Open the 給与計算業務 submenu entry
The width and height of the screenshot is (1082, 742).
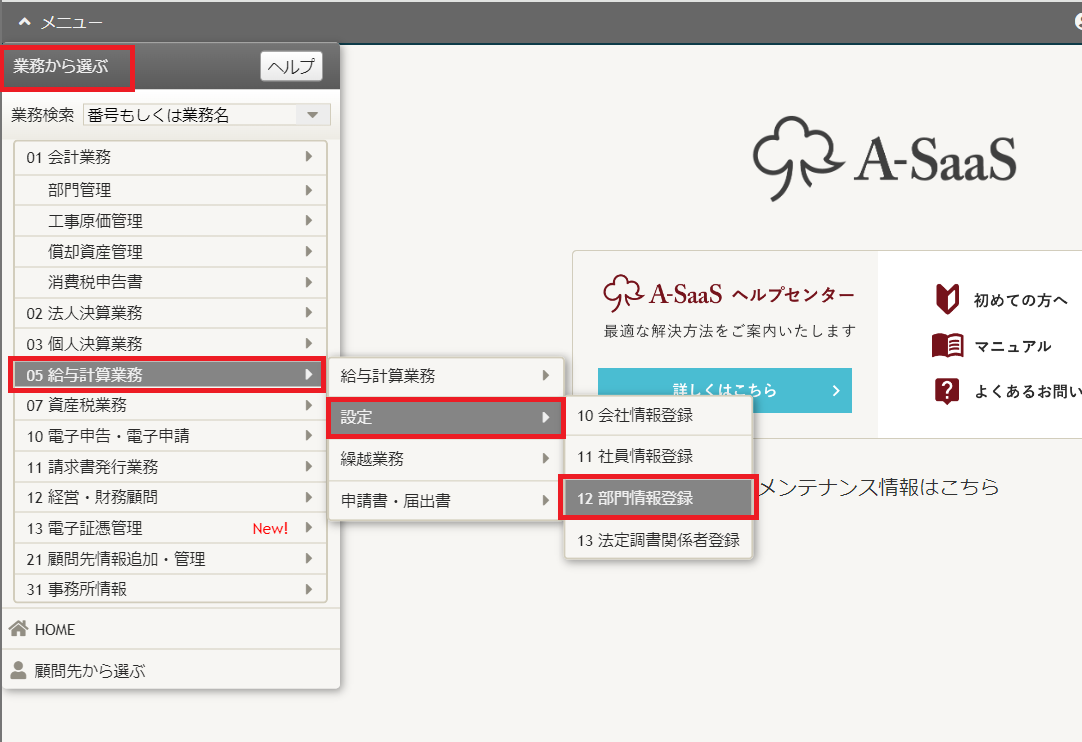(x=446, y=375)
